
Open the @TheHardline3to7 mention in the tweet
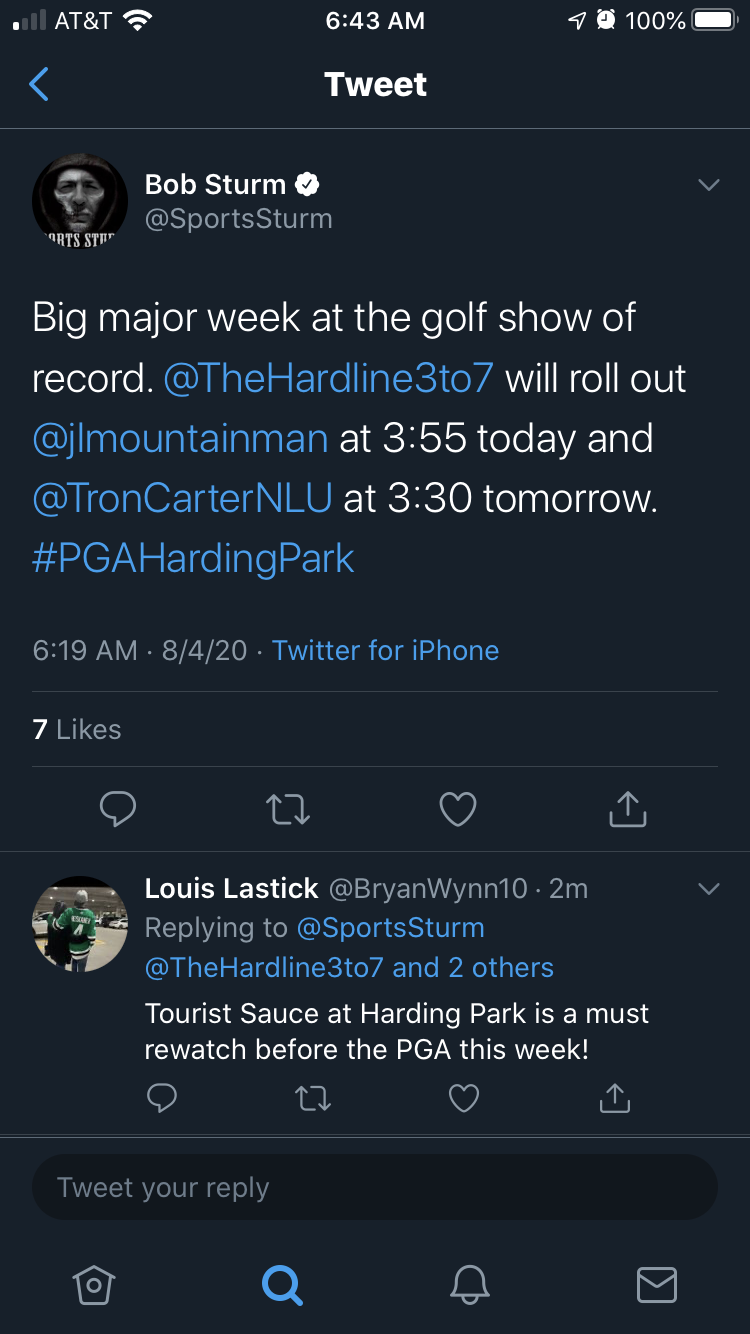click(328, 379)
